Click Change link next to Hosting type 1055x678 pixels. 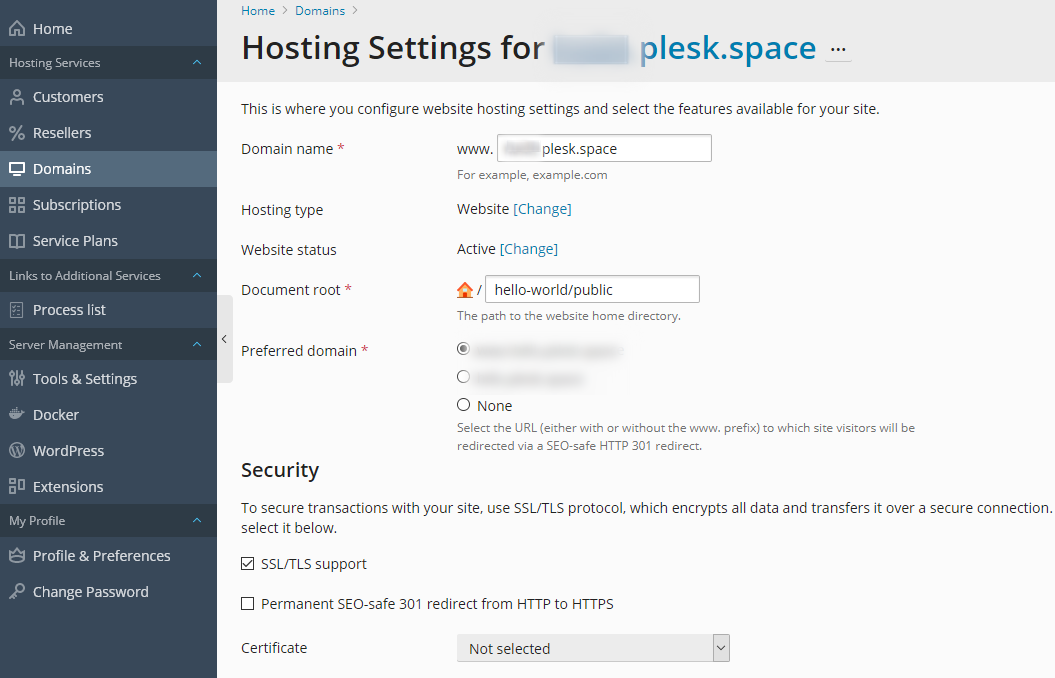542,209
